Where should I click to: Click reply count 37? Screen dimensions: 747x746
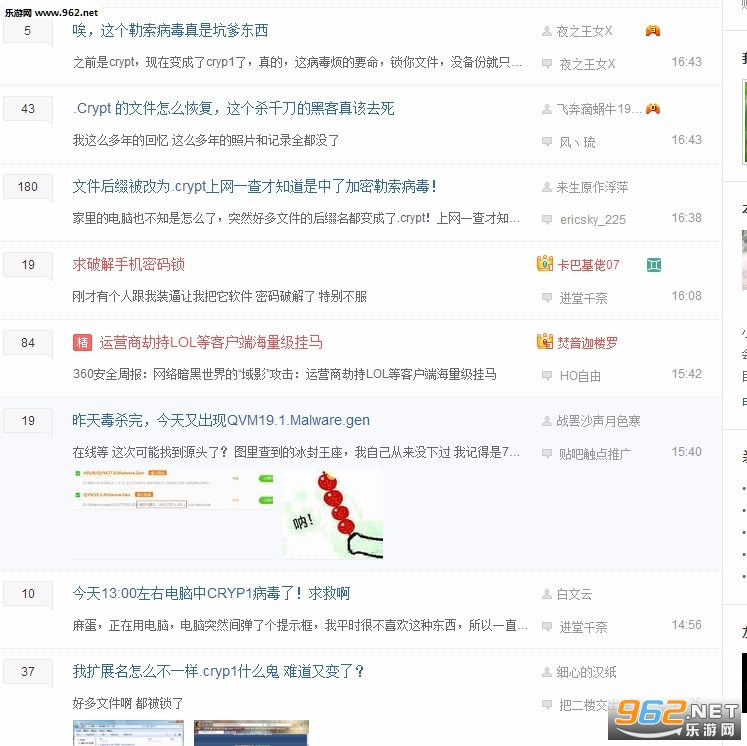(28, 672)
